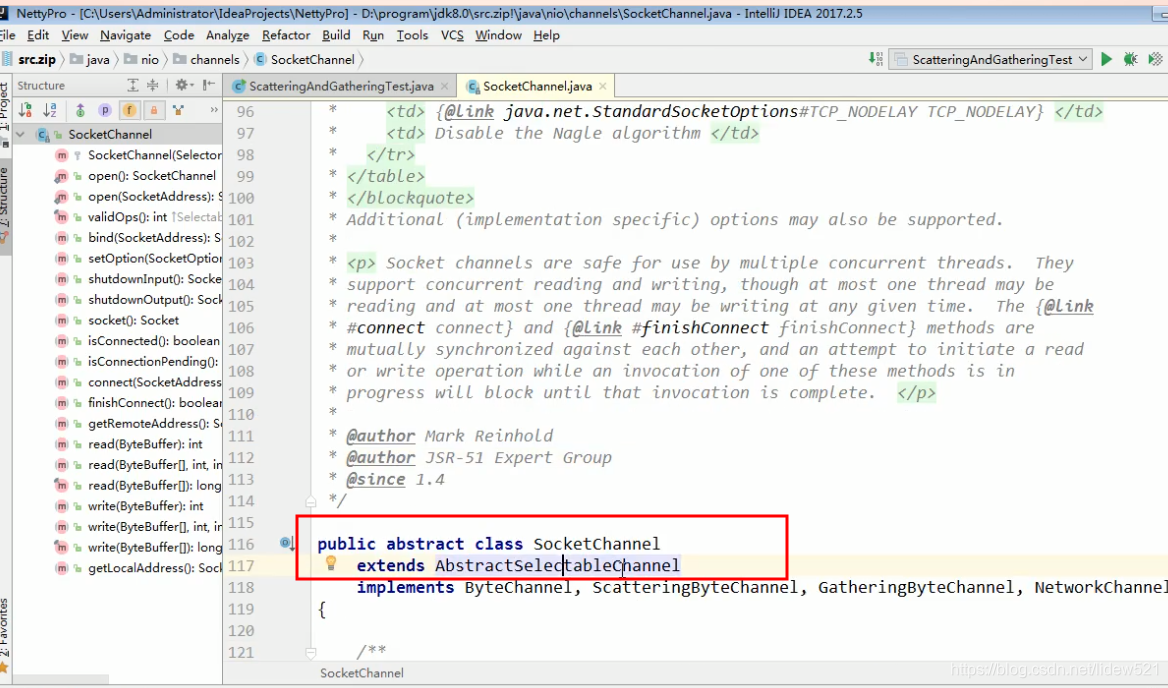Open the ScatteringAndGatheringTest run configuration dropdown

[991, 59]
